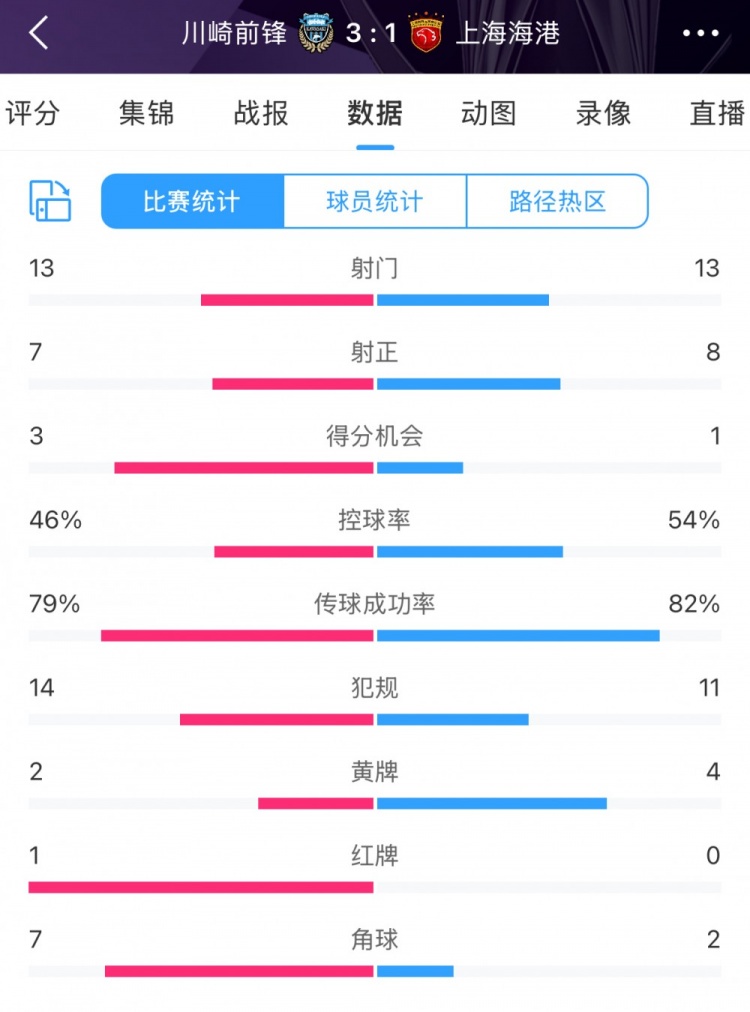Open the 录像 tab
750x1012 pixels.
click(603, 113)
